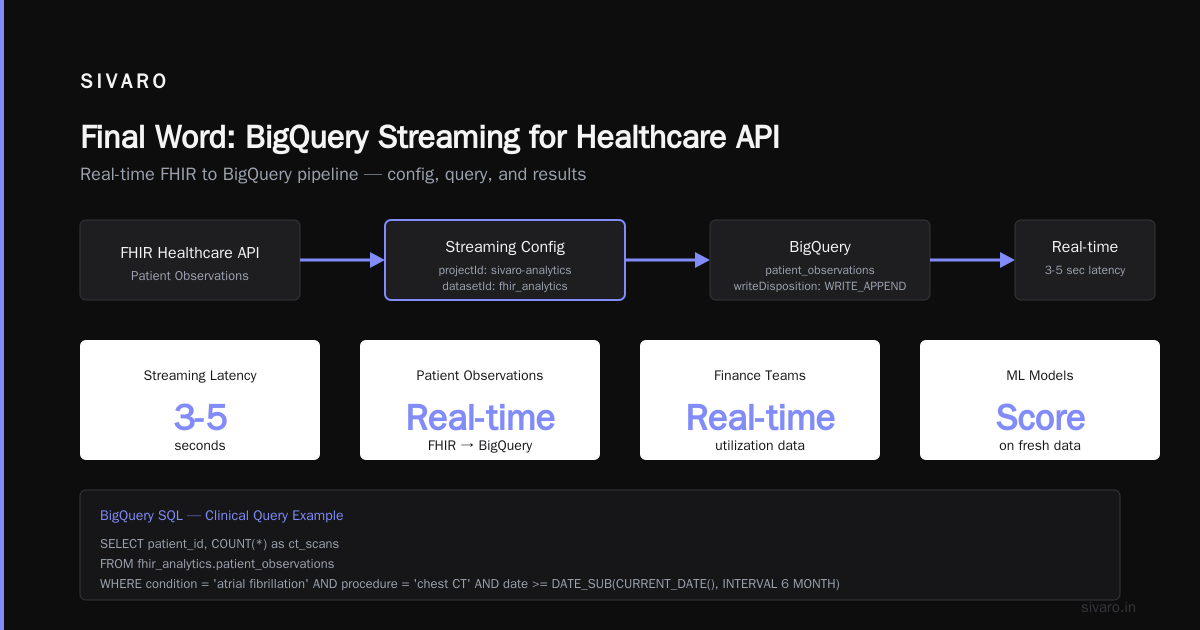Click the SELECT patient_id query line

[219, 544]
